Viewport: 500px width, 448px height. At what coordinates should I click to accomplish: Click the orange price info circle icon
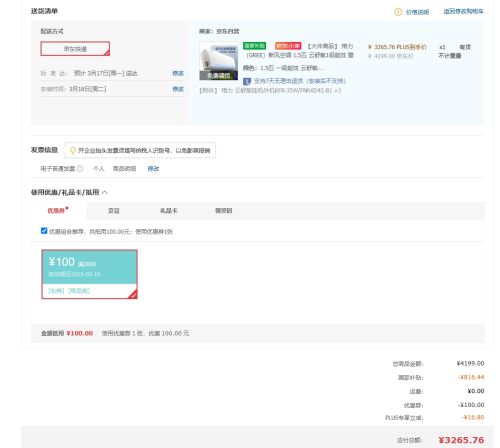(x=398, y=12)
